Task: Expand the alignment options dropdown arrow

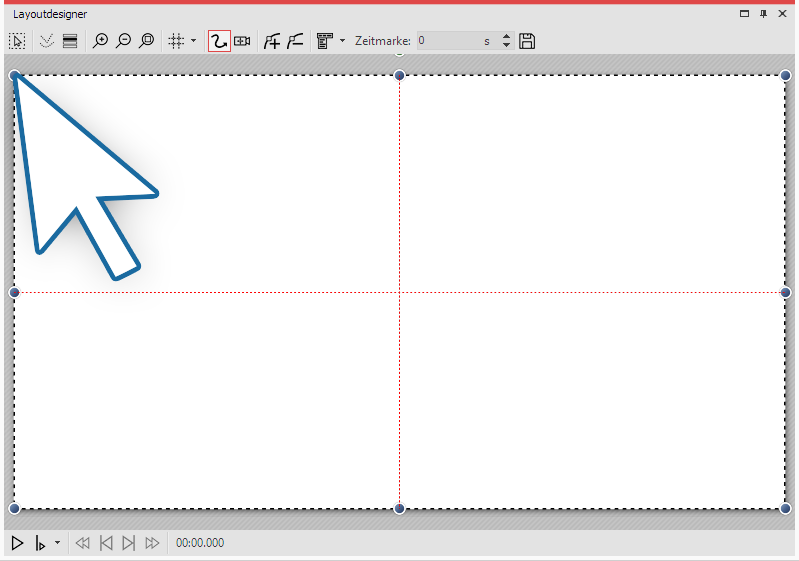Action: click(x=342, y=41)
